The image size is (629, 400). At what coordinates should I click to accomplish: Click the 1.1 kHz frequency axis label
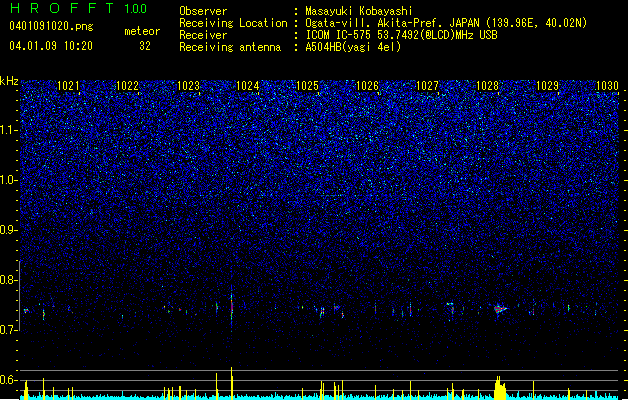[8, 130]
